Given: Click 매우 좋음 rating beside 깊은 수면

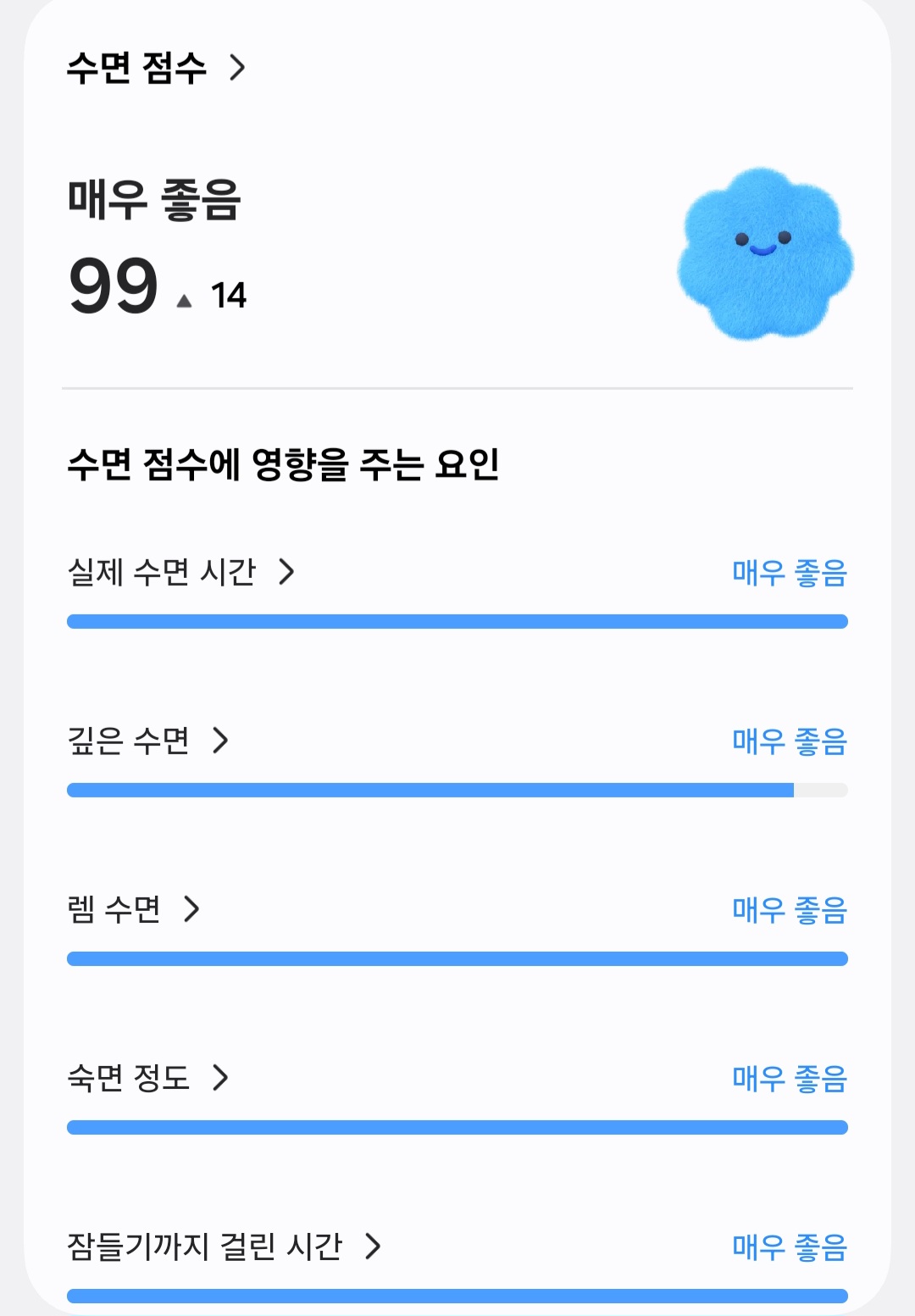Looking at the screenshot, I should click(x=789, y=741).
